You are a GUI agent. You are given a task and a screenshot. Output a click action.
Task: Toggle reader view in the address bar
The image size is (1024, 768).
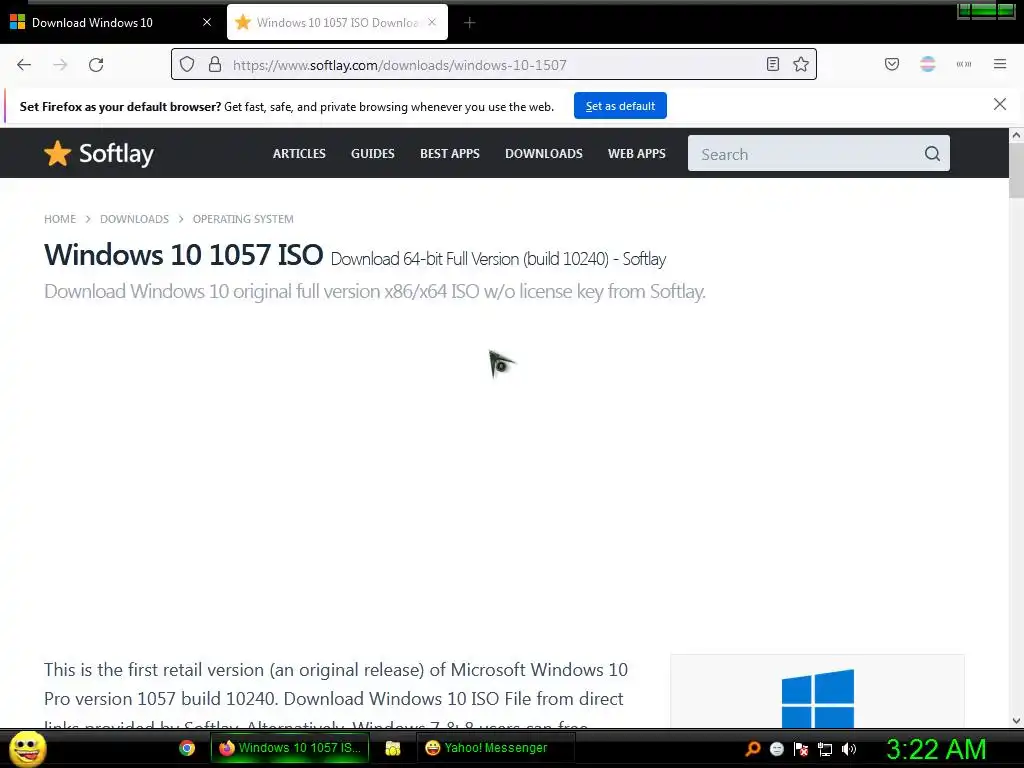click(x=773, y=64)
